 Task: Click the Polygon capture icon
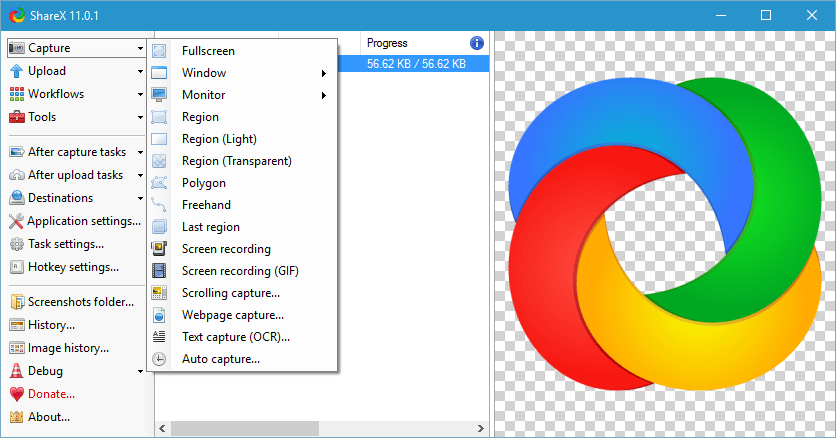159,183
